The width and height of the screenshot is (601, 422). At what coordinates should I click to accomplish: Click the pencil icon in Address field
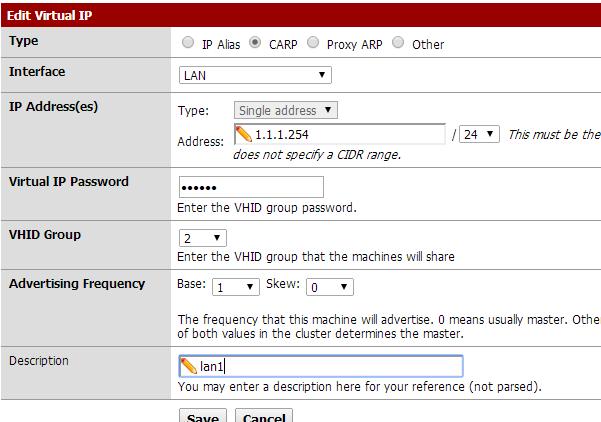243,134
